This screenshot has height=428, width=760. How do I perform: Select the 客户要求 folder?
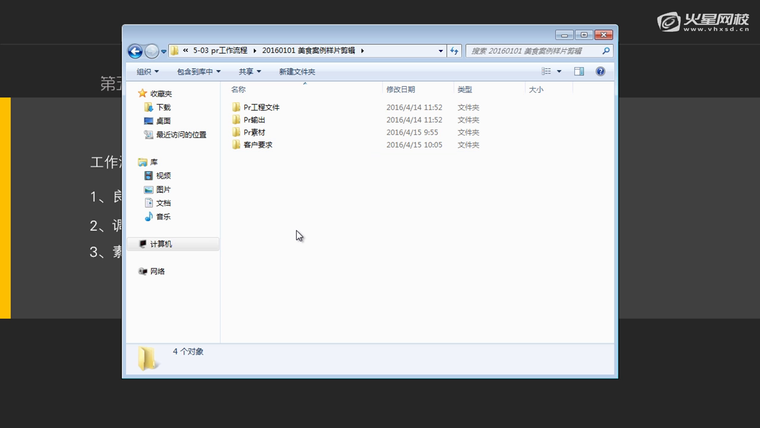[257, 145]
